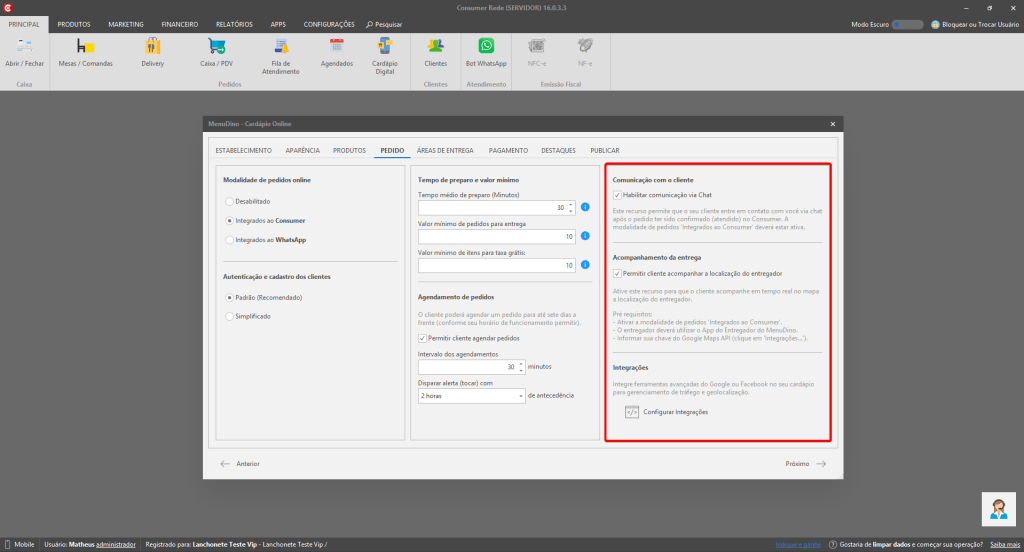The width and height of the screenshot is (1024, 552).
Task: Toggle Permitir cliente agendar pedidos
Action: tap(422, 338)
